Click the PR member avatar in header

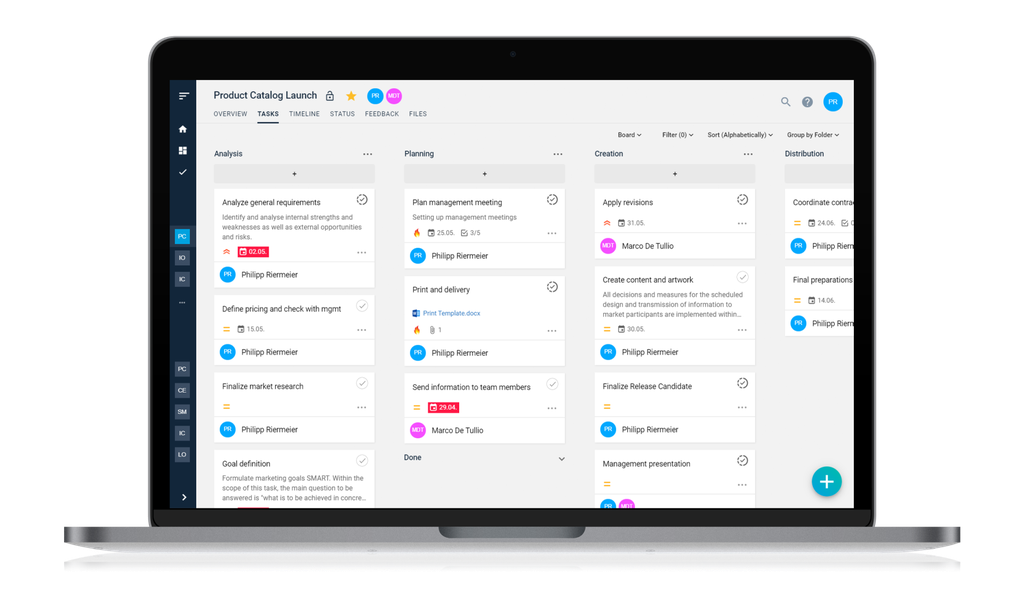[375, 96]
